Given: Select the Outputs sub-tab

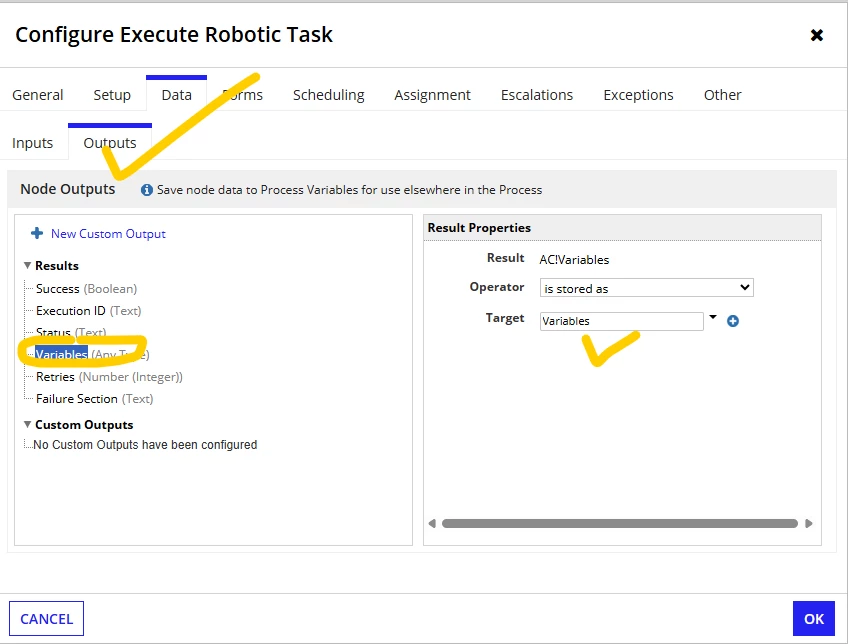Looking at the screenshot, I should click(x=110, y=143).
